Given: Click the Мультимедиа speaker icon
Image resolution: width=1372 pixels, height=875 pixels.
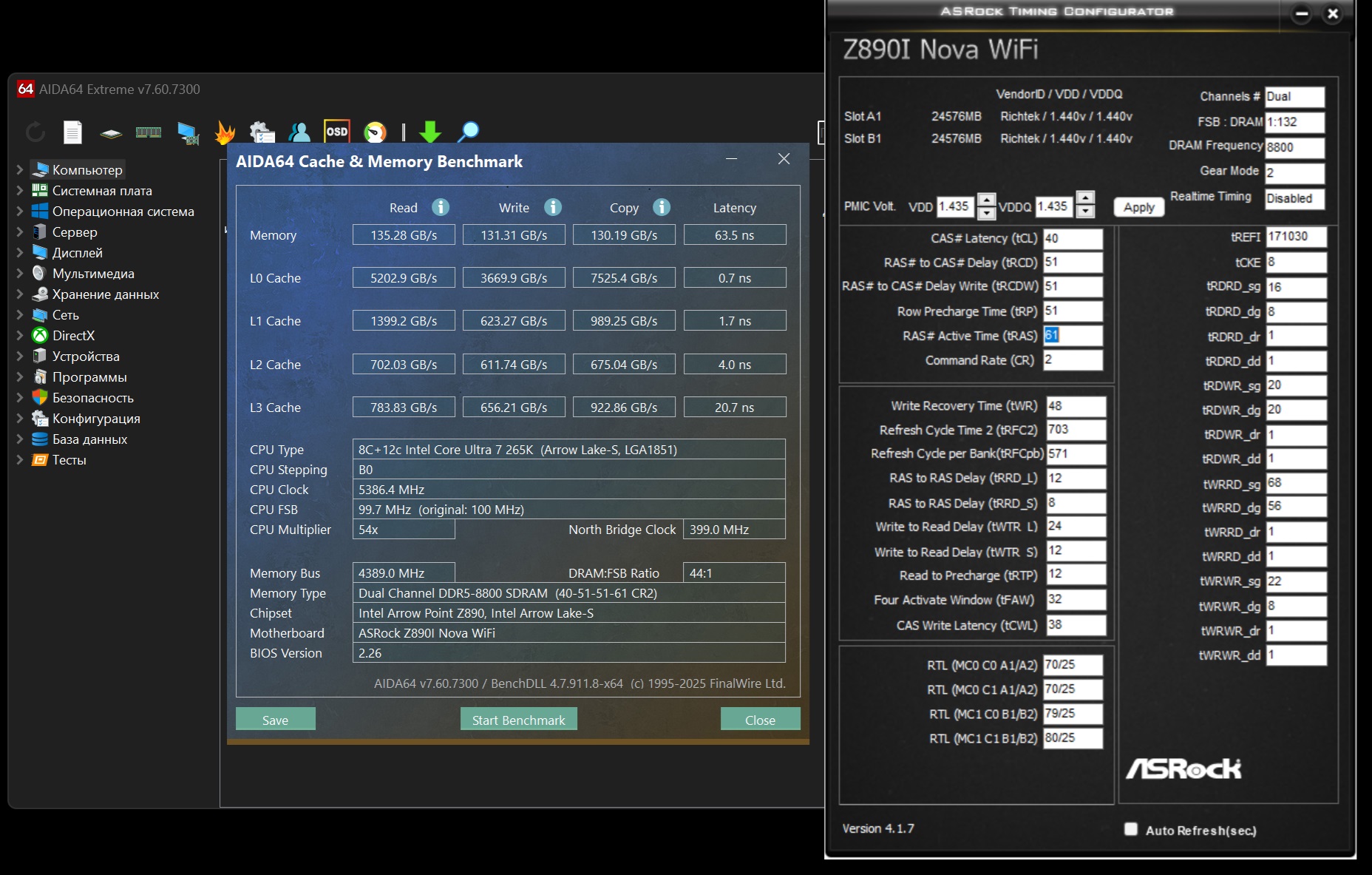Looking at the screenshot, I should point(40,273).
